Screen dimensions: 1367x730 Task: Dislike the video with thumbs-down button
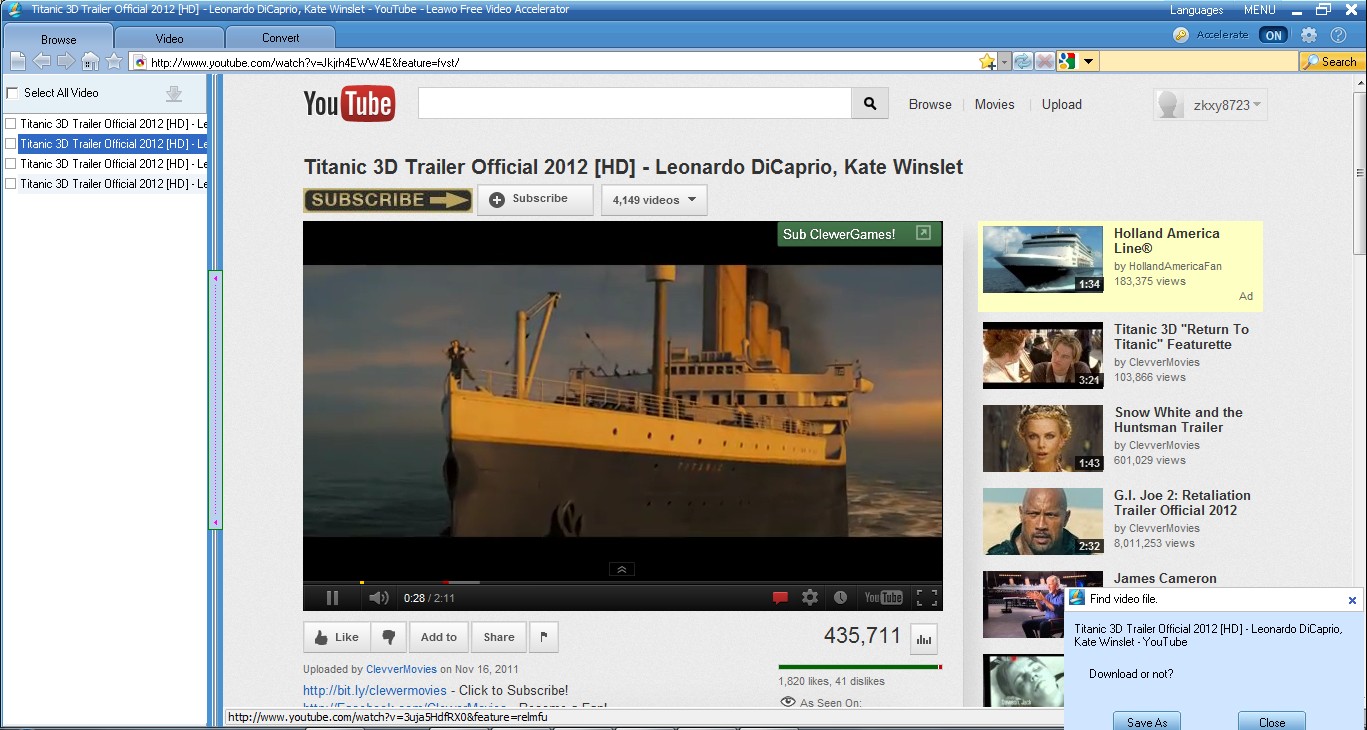point(389,637)
